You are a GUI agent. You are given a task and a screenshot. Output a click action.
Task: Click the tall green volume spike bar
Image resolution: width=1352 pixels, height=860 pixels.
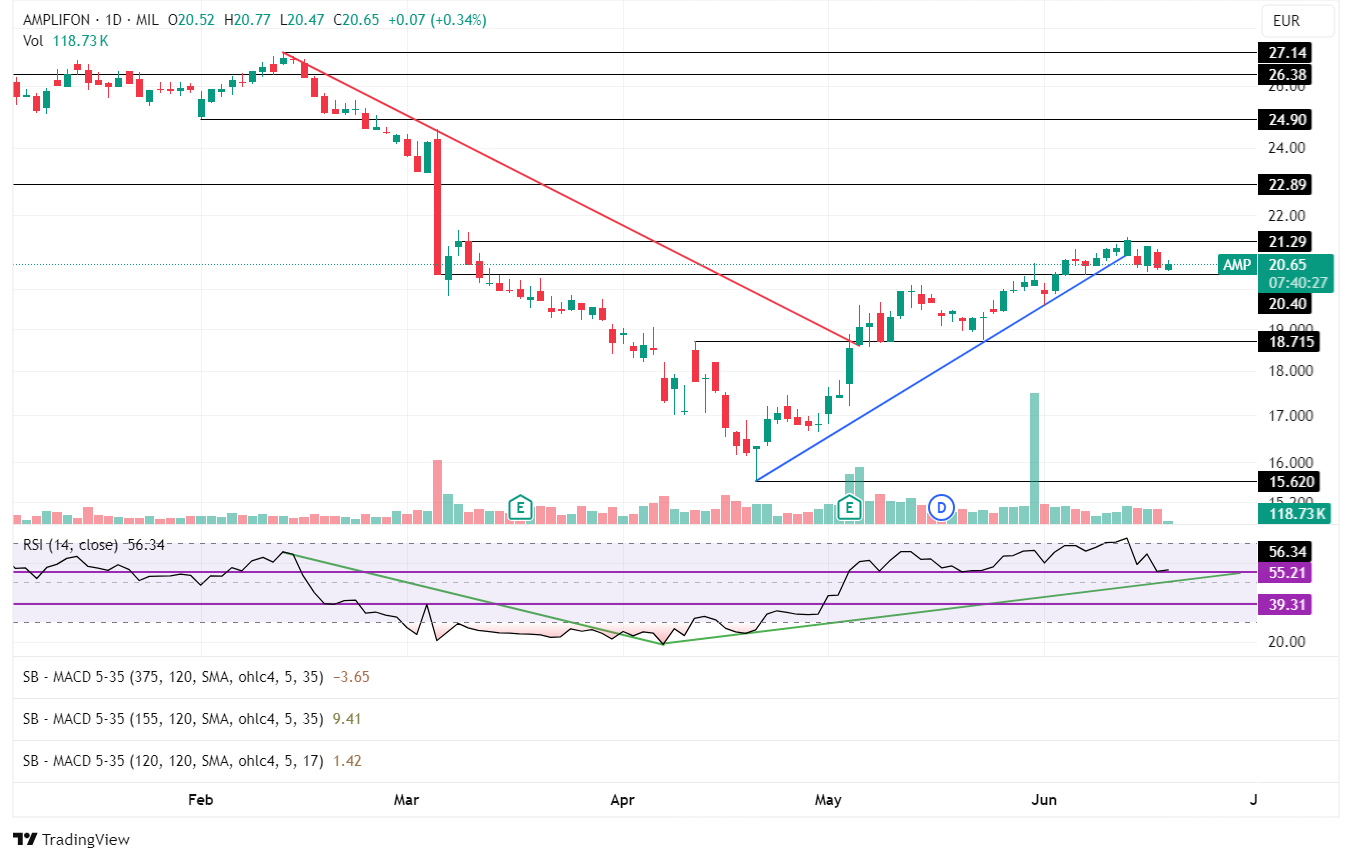(x=1034, y=458)
